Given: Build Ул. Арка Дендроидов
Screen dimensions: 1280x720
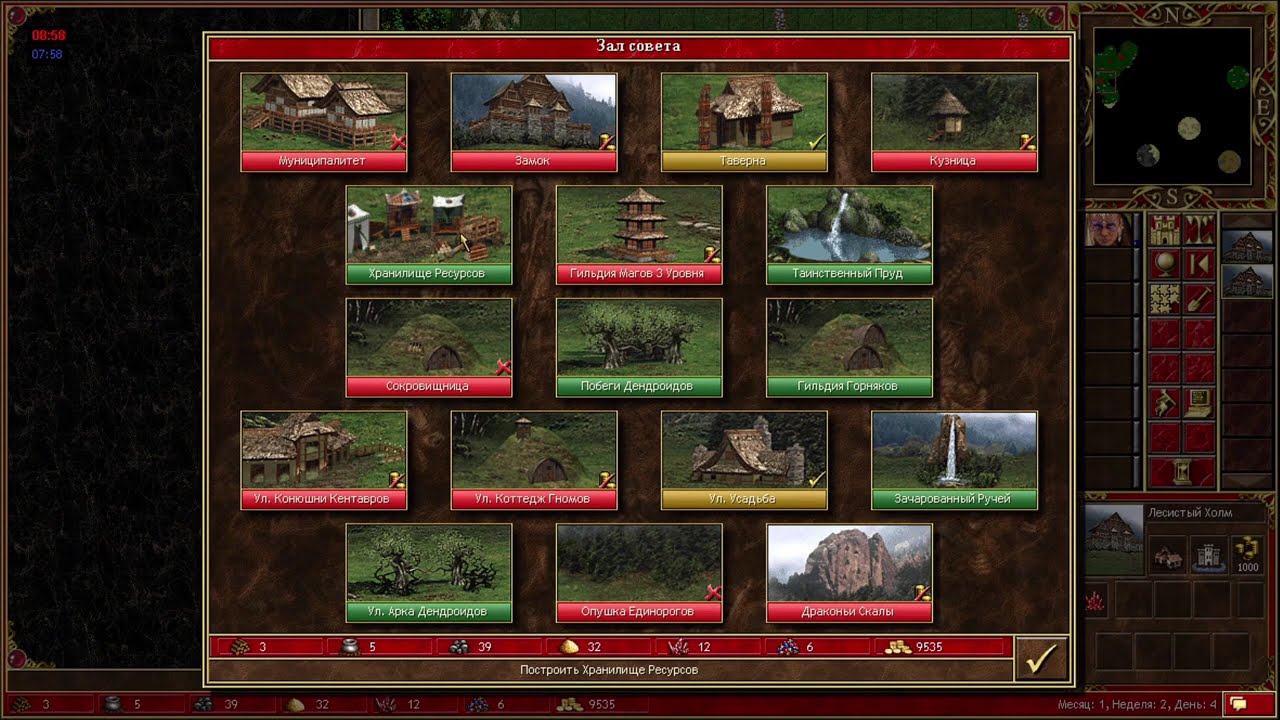Looking at the screenshot, I should (x=429, y=573).
